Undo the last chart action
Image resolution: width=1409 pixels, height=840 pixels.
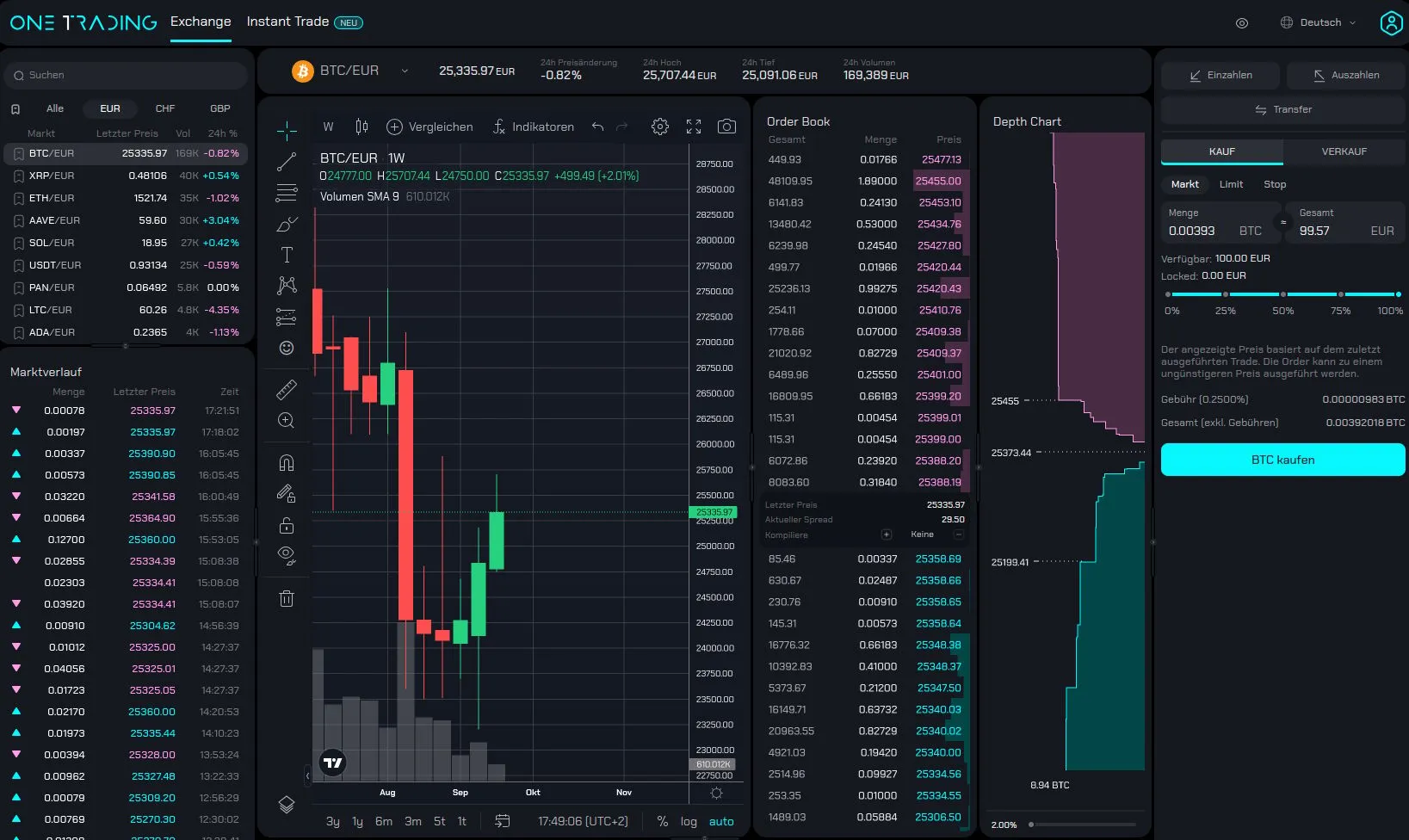tap(597, 126)
